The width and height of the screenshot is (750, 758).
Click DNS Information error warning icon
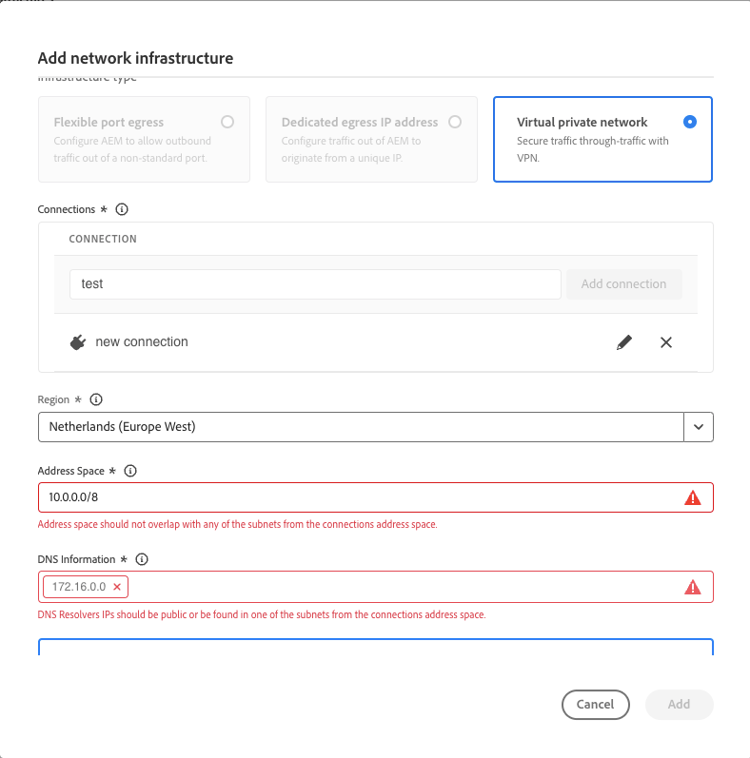click(x=692, y=587)
